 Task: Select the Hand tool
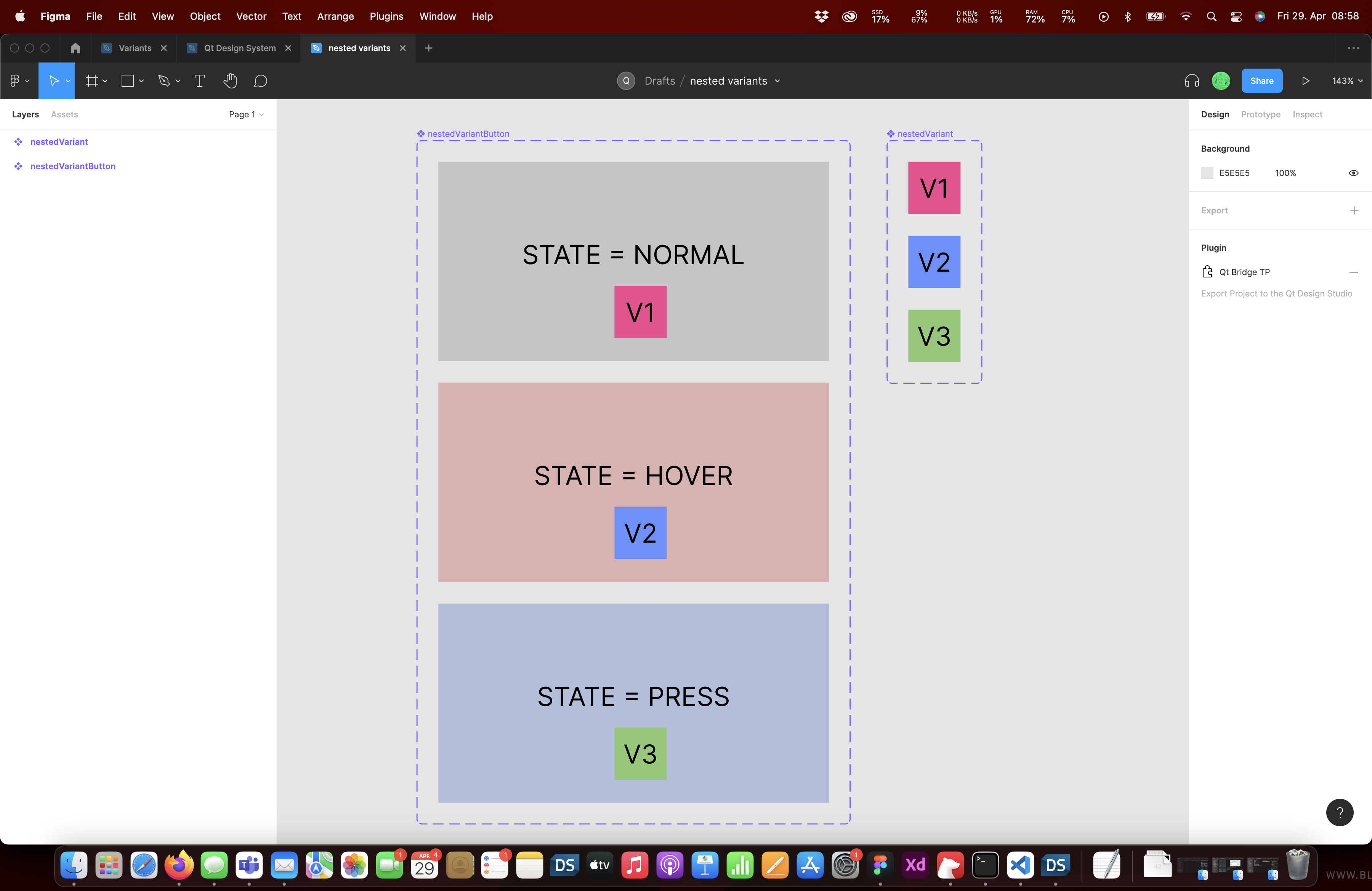230,81
